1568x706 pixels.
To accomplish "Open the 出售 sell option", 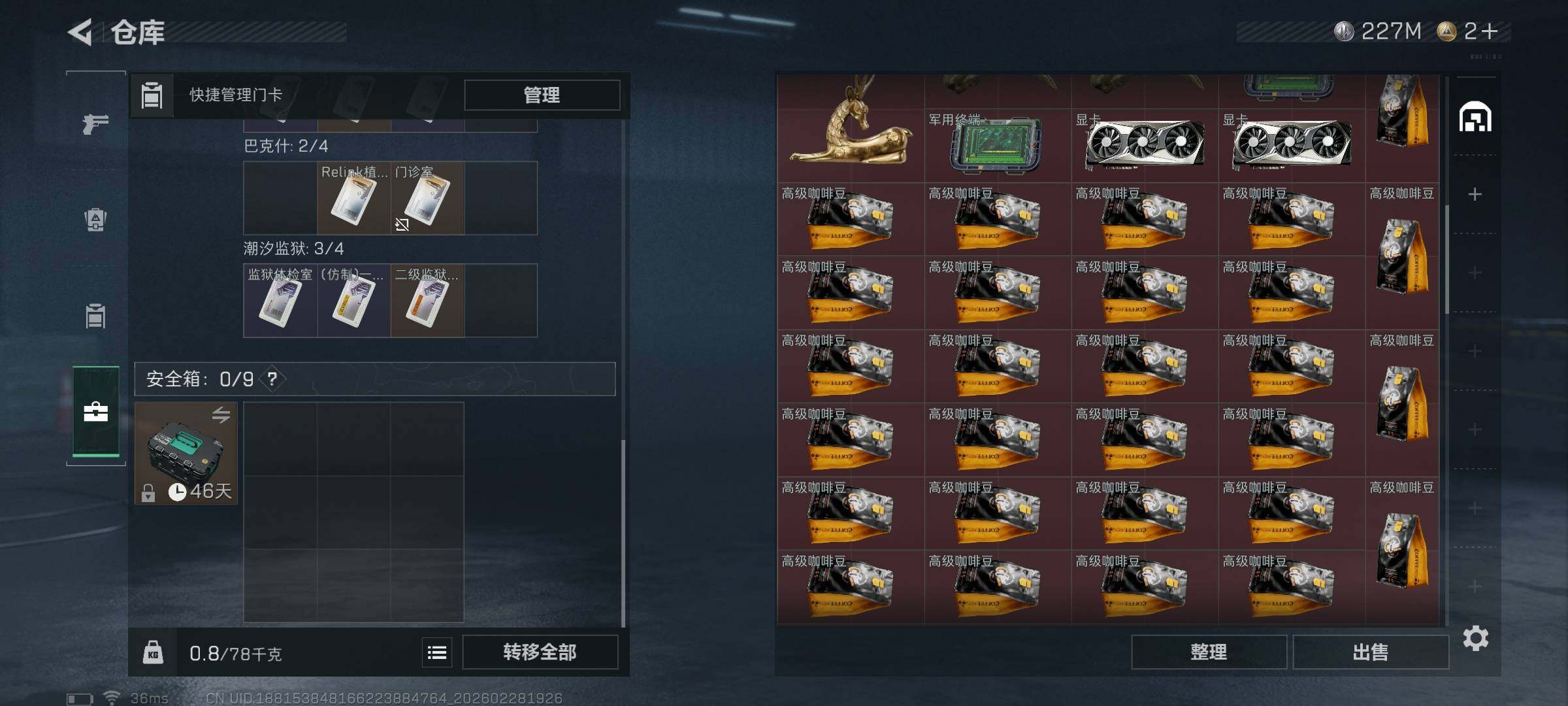I will [1371, 652].
